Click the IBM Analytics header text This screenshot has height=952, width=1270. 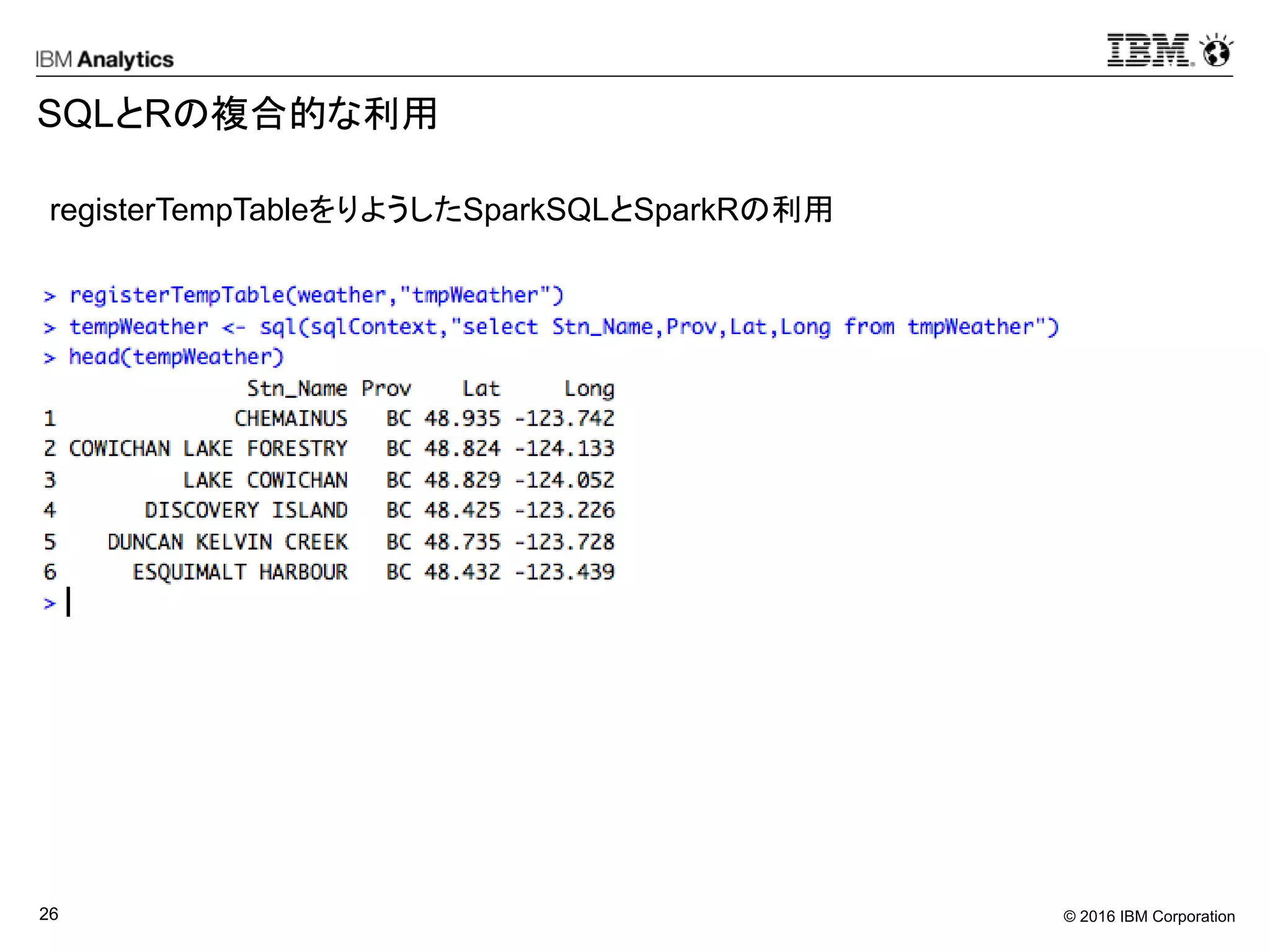(x=104, y=59)
